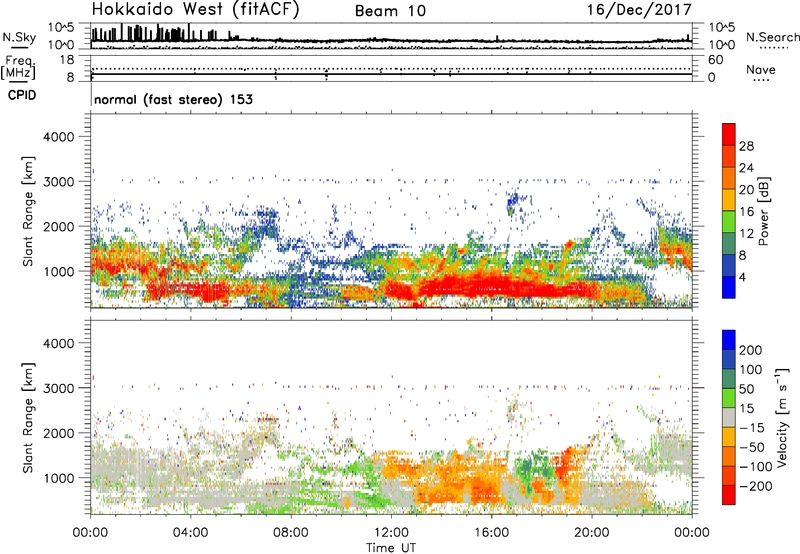Click the 'Power [dB]' colorbar title
The height and width of the screenshot is (554, 800).
click(x=763, y=211)
